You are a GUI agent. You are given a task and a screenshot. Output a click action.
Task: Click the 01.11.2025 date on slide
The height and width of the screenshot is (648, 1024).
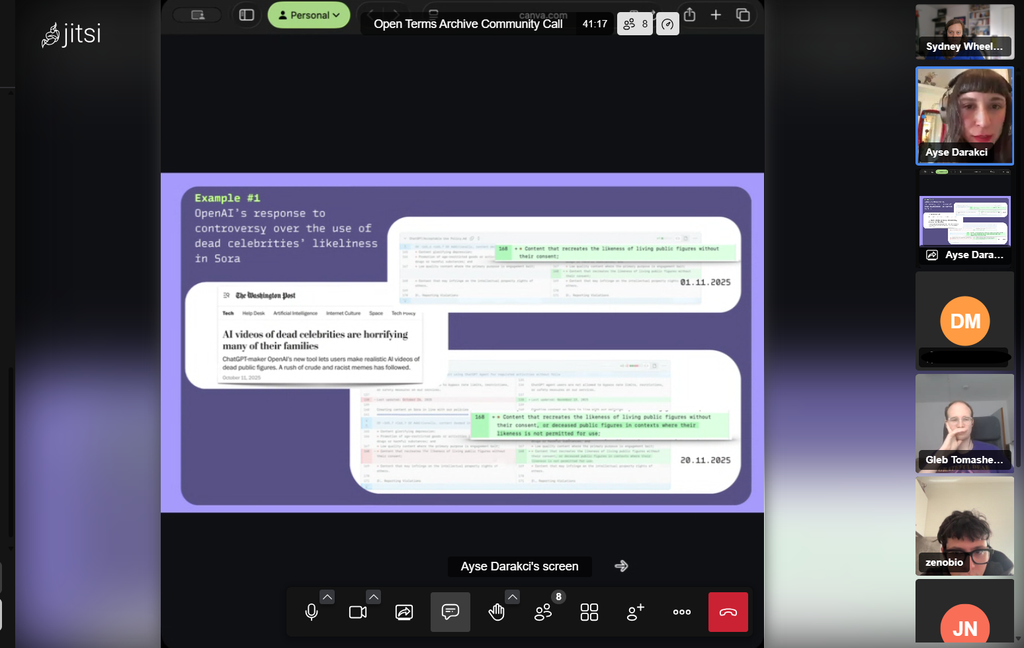(705, 282)
